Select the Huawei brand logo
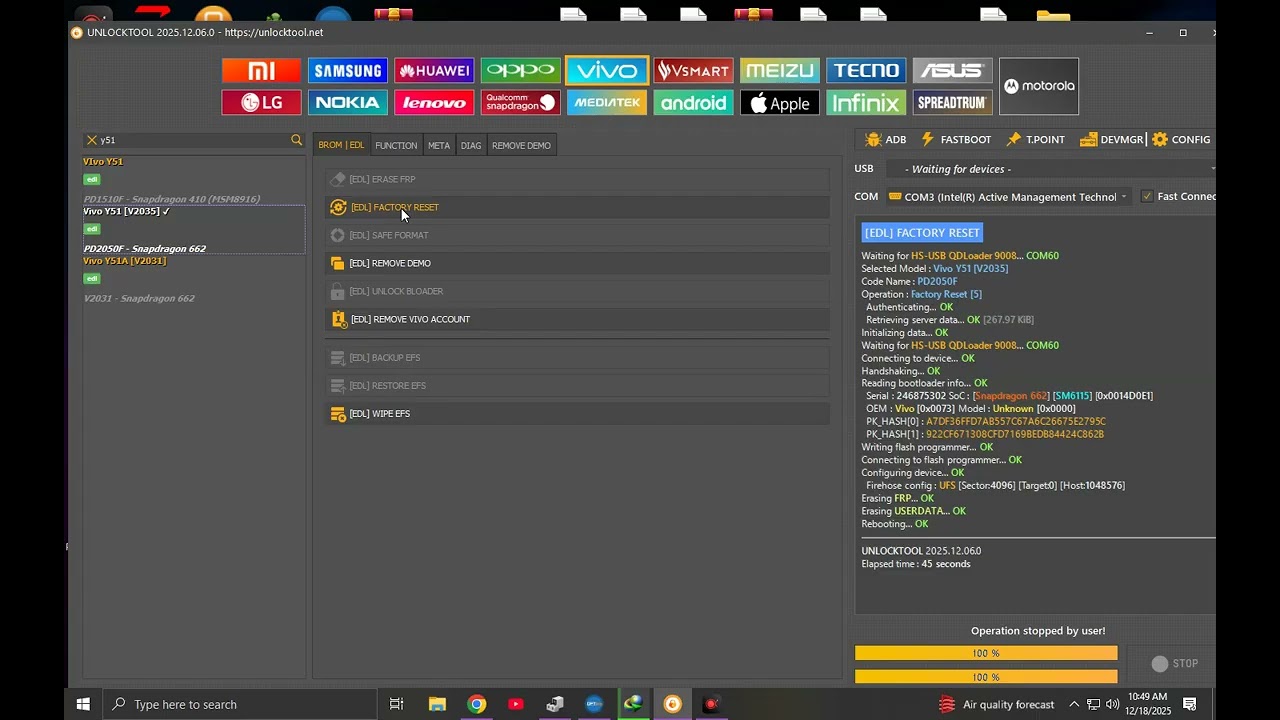Viewport: 1280px width, 720px height. pos(434,71)
